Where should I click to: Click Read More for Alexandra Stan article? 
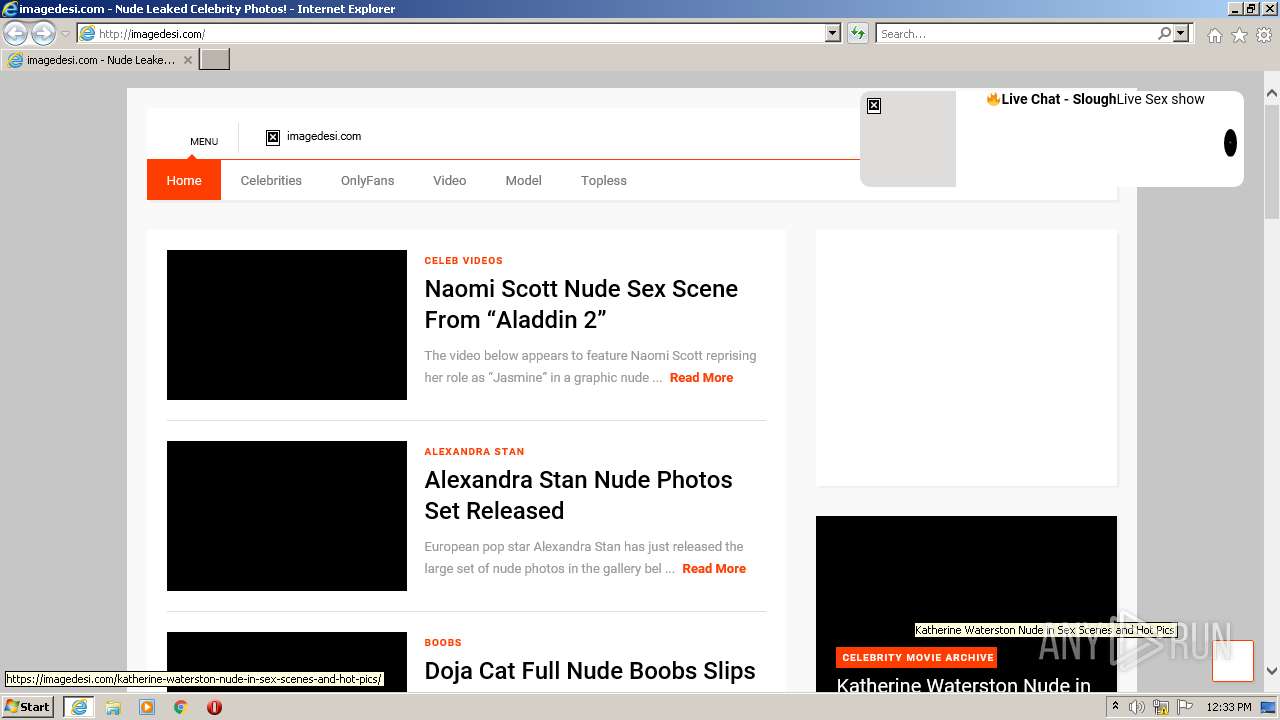(714, 569)
